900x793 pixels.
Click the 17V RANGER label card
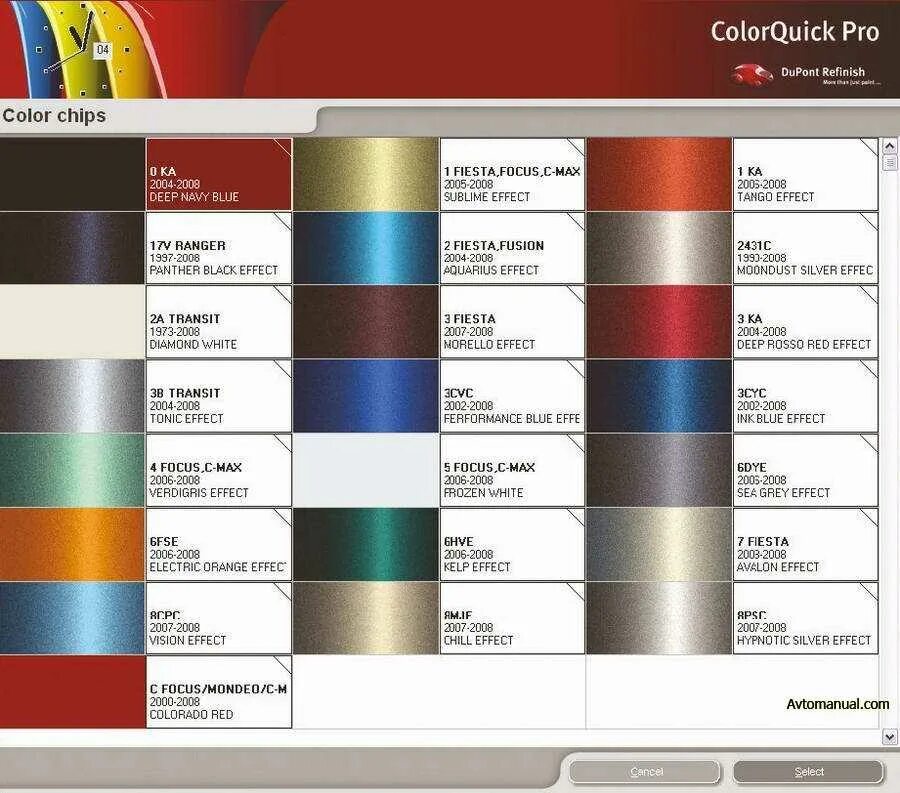pyautogui.click(x=219, y=248)
